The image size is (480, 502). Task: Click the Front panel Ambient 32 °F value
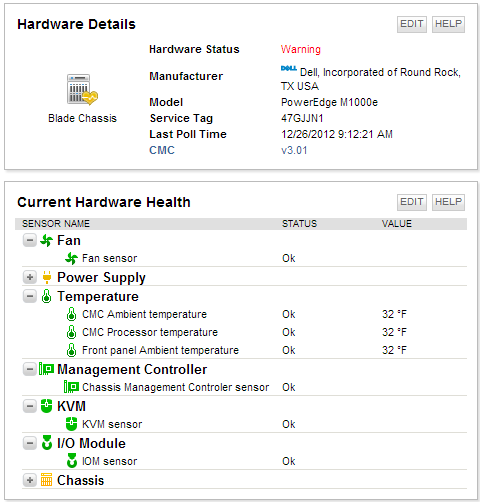coord(394,350)
